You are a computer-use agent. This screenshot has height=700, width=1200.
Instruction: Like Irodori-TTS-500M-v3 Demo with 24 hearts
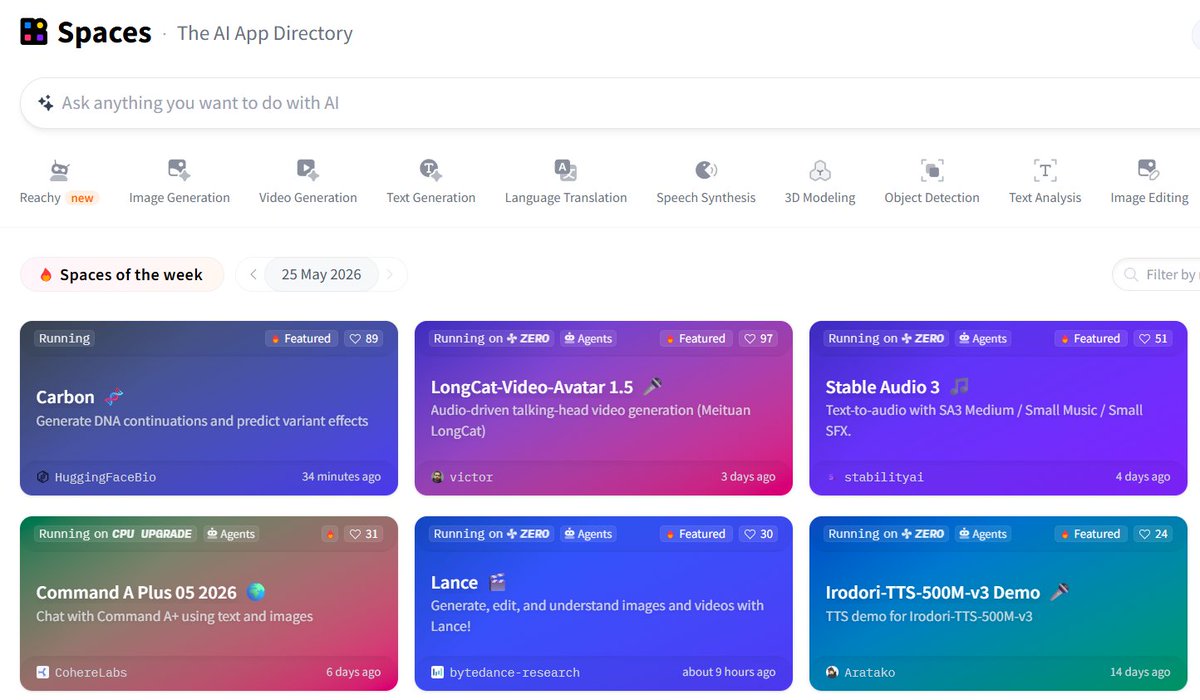pyautogui.click(x=1153, y=534)
